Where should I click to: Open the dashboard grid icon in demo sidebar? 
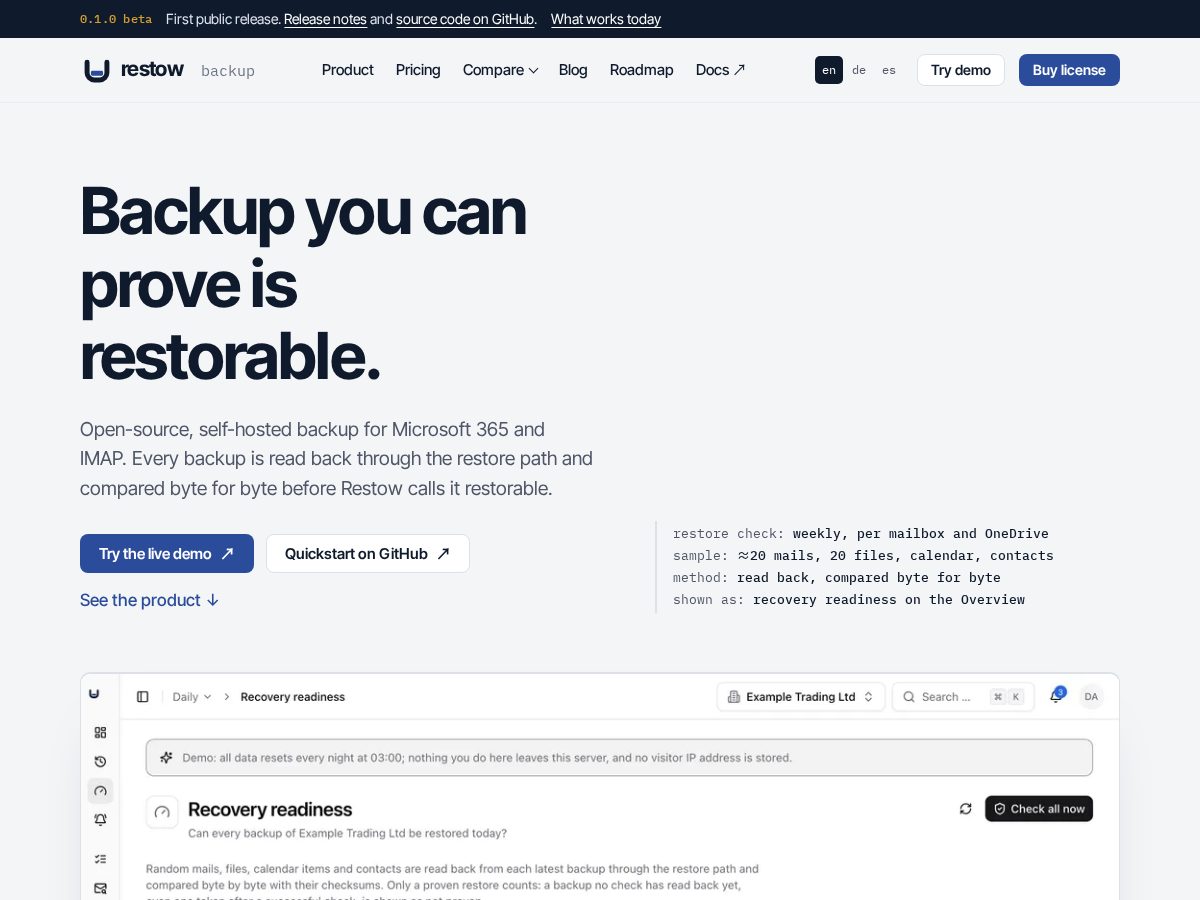point(100,733)
